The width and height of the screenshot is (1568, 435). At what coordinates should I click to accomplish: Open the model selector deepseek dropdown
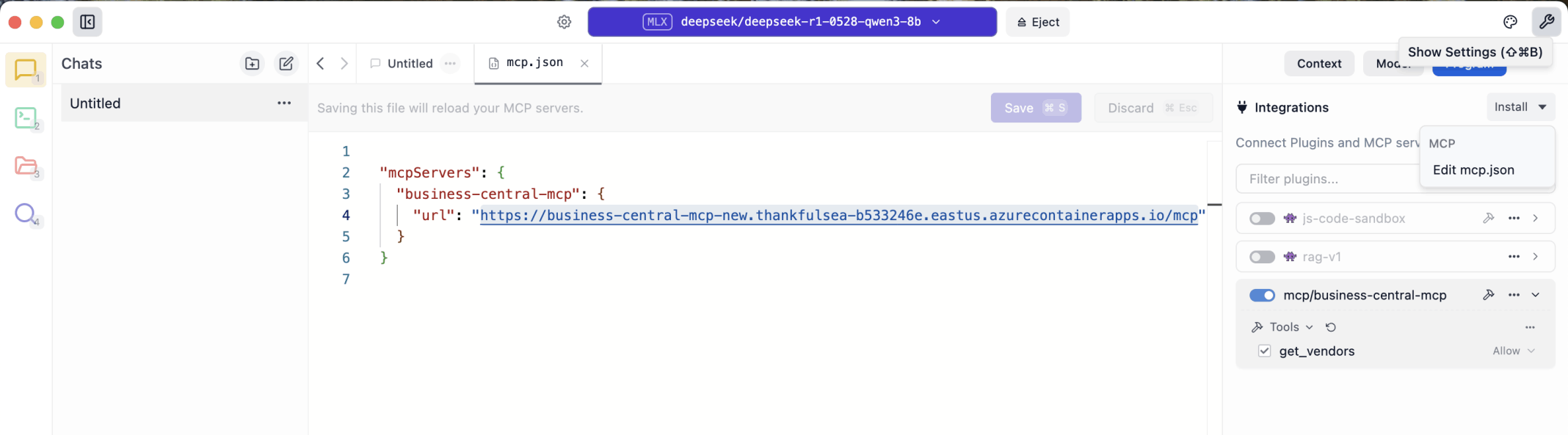click(x=791, y=22)
